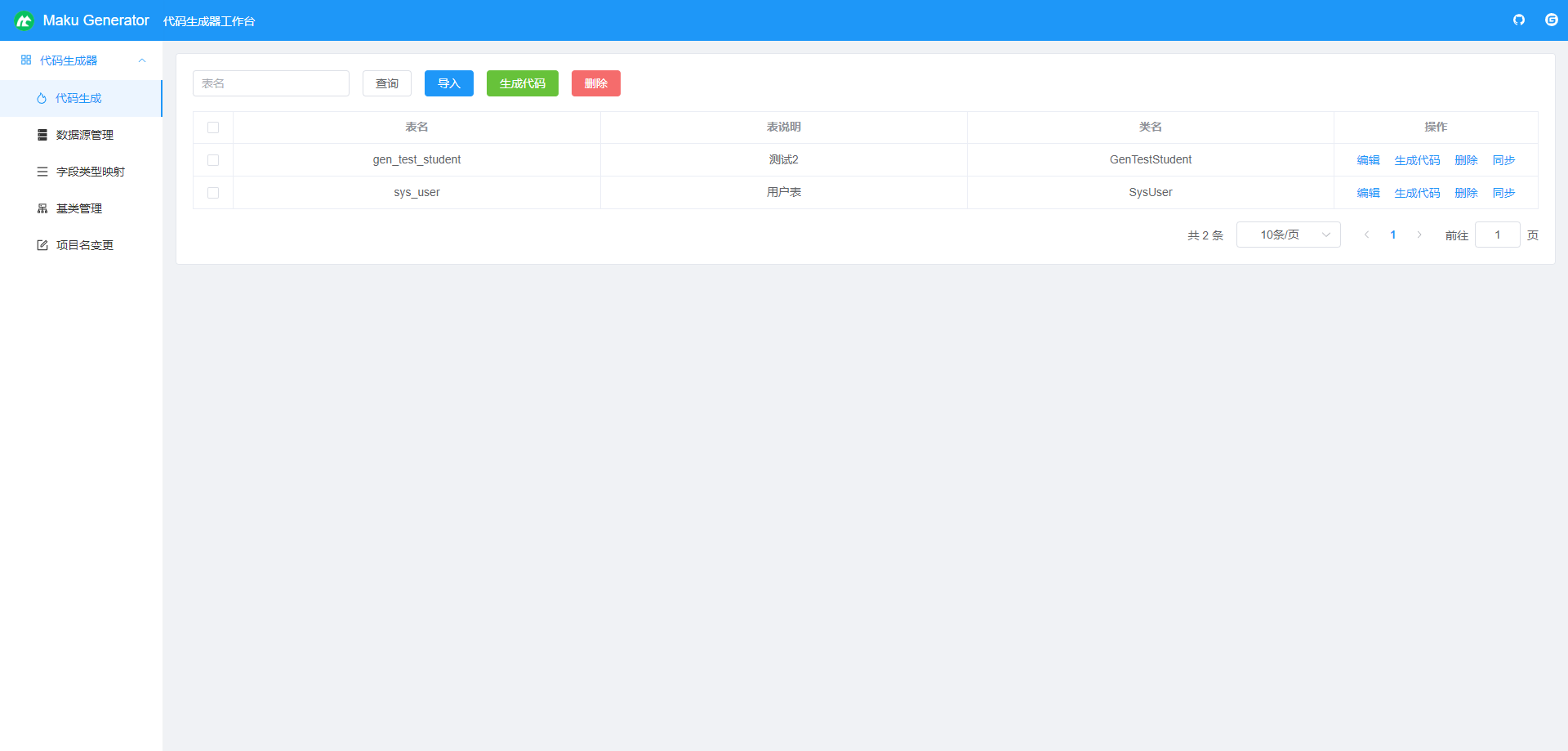The image size is (1568, 751).
Task: Click 编辑 link for gen_test_student
Action: coord(1369,160)
